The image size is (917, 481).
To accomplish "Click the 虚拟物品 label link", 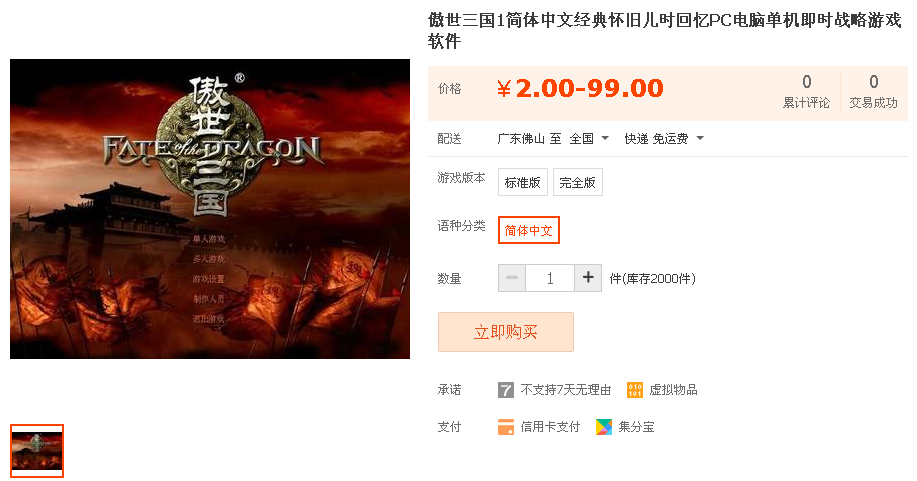I will [673, 390].
